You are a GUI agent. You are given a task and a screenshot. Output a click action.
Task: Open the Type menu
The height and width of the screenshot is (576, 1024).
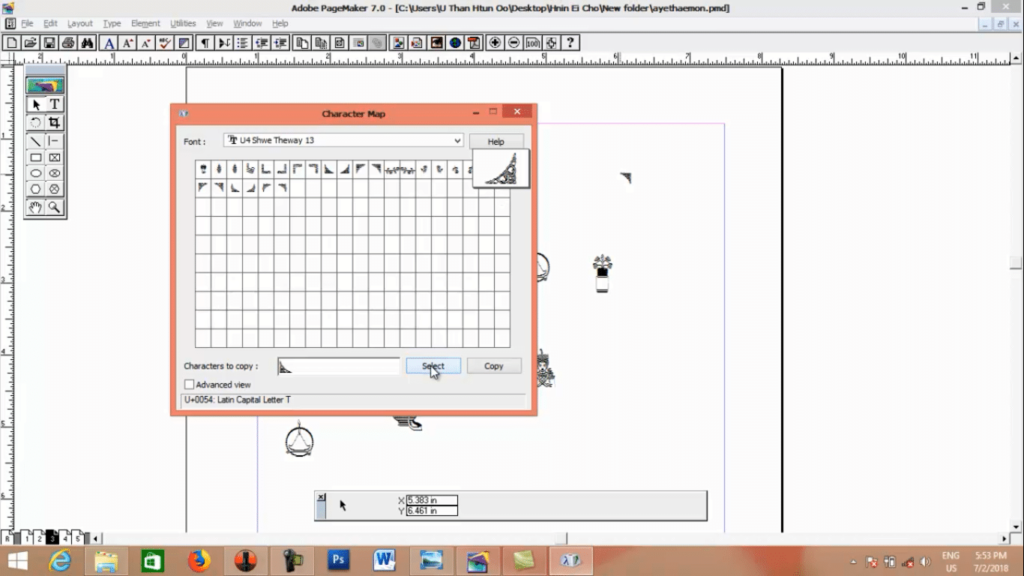point(112,24)
